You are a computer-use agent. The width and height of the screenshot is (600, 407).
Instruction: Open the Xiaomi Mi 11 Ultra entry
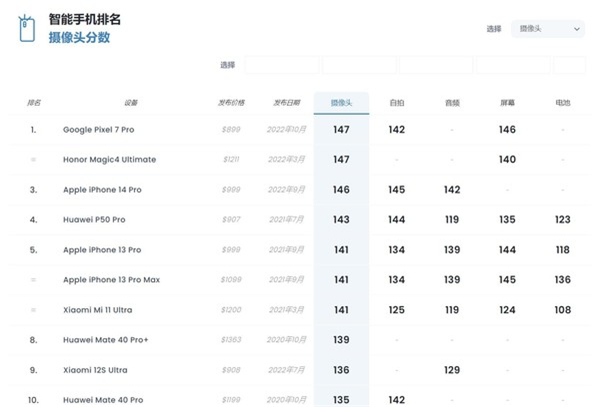tap(97, 310)
